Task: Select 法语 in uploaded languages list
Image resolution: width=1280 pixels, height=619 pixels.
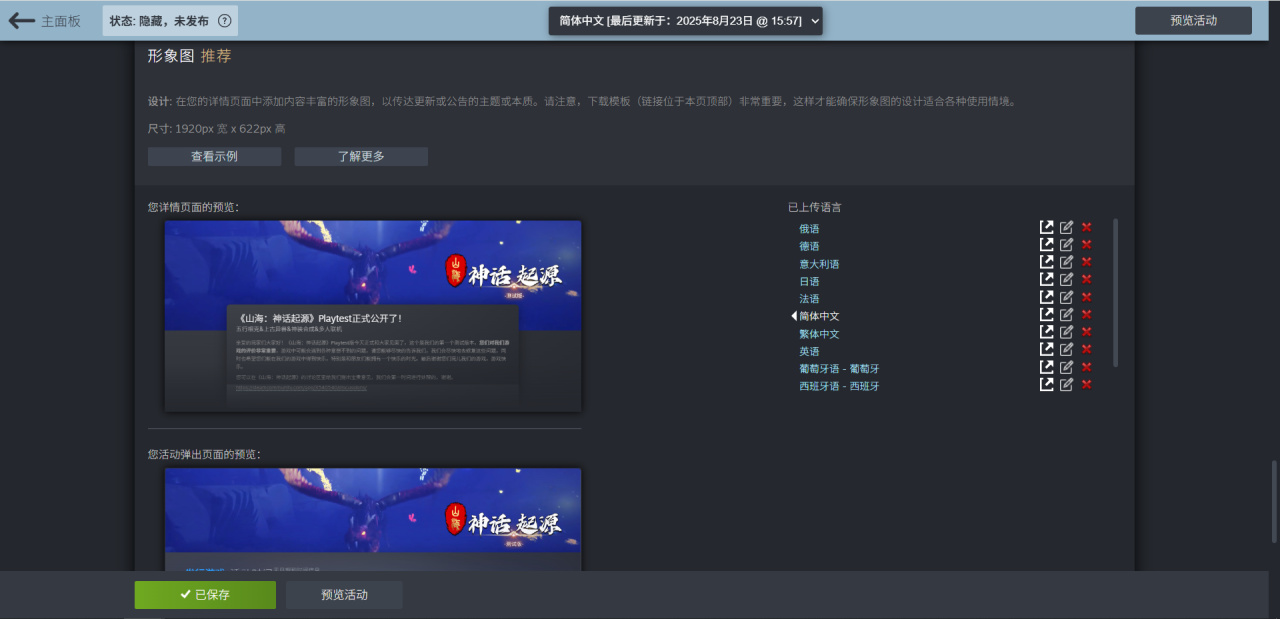Action: 809,299
